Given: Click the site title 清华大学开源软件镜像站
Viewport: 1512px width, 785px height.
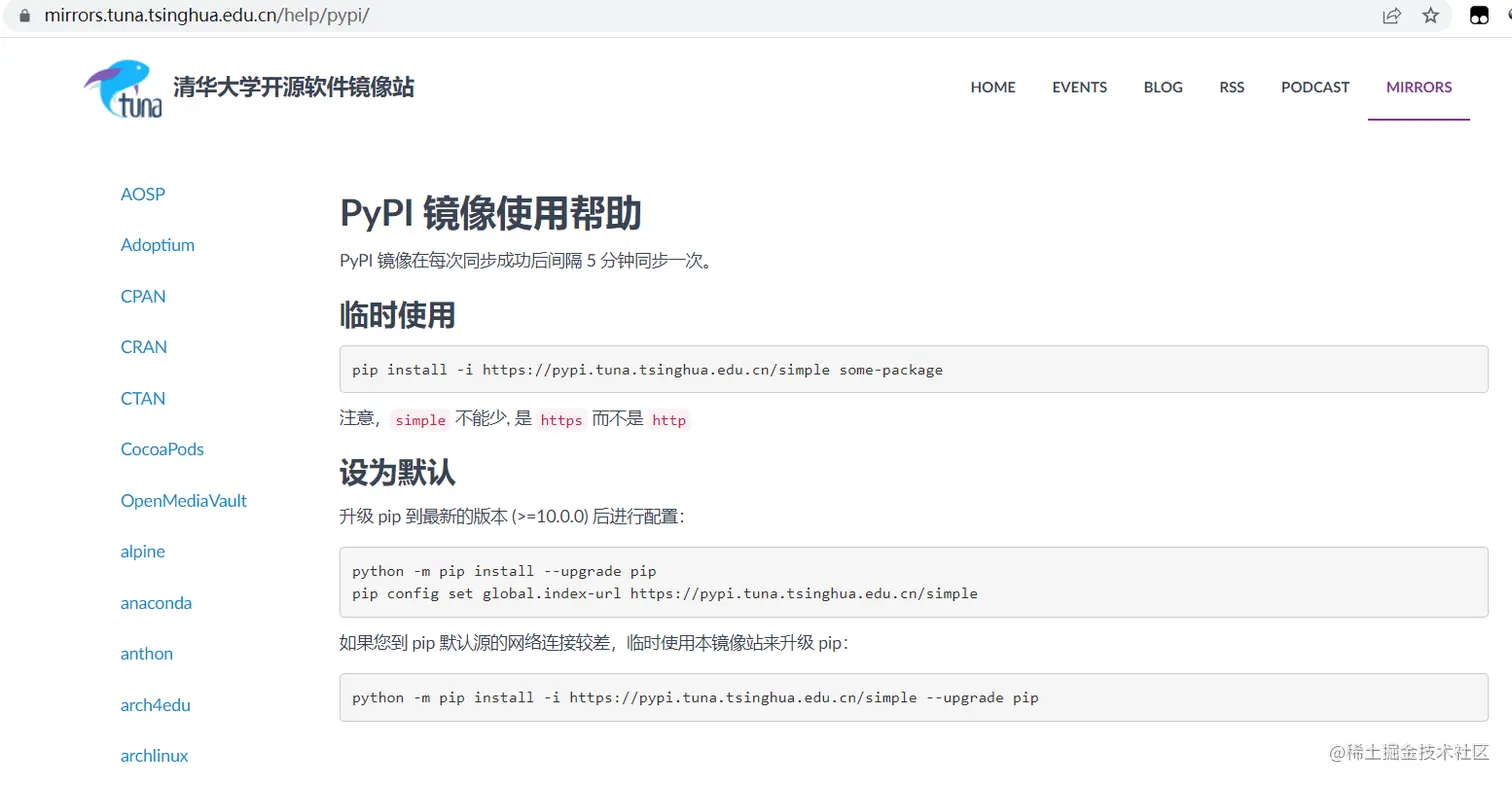Looking at the screenshot, I should (x=293, y=87).
